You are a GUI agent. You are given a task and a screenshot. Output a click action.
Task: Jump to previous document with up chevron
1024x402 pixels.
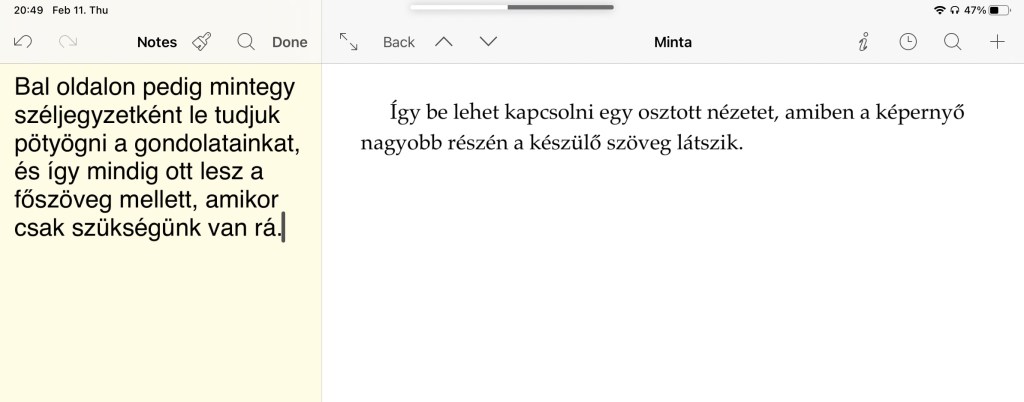444,42
